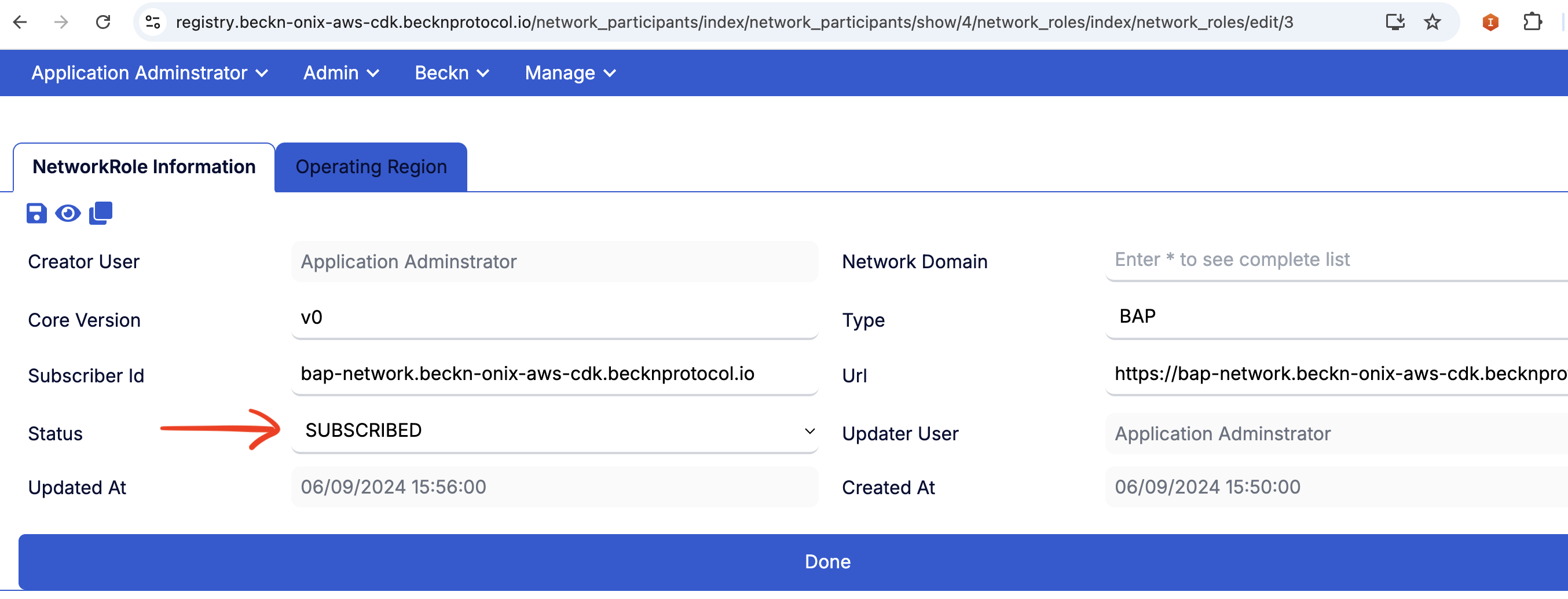
Task: Open the browser extensions puzzle icon
Action: pos(1532,23)
